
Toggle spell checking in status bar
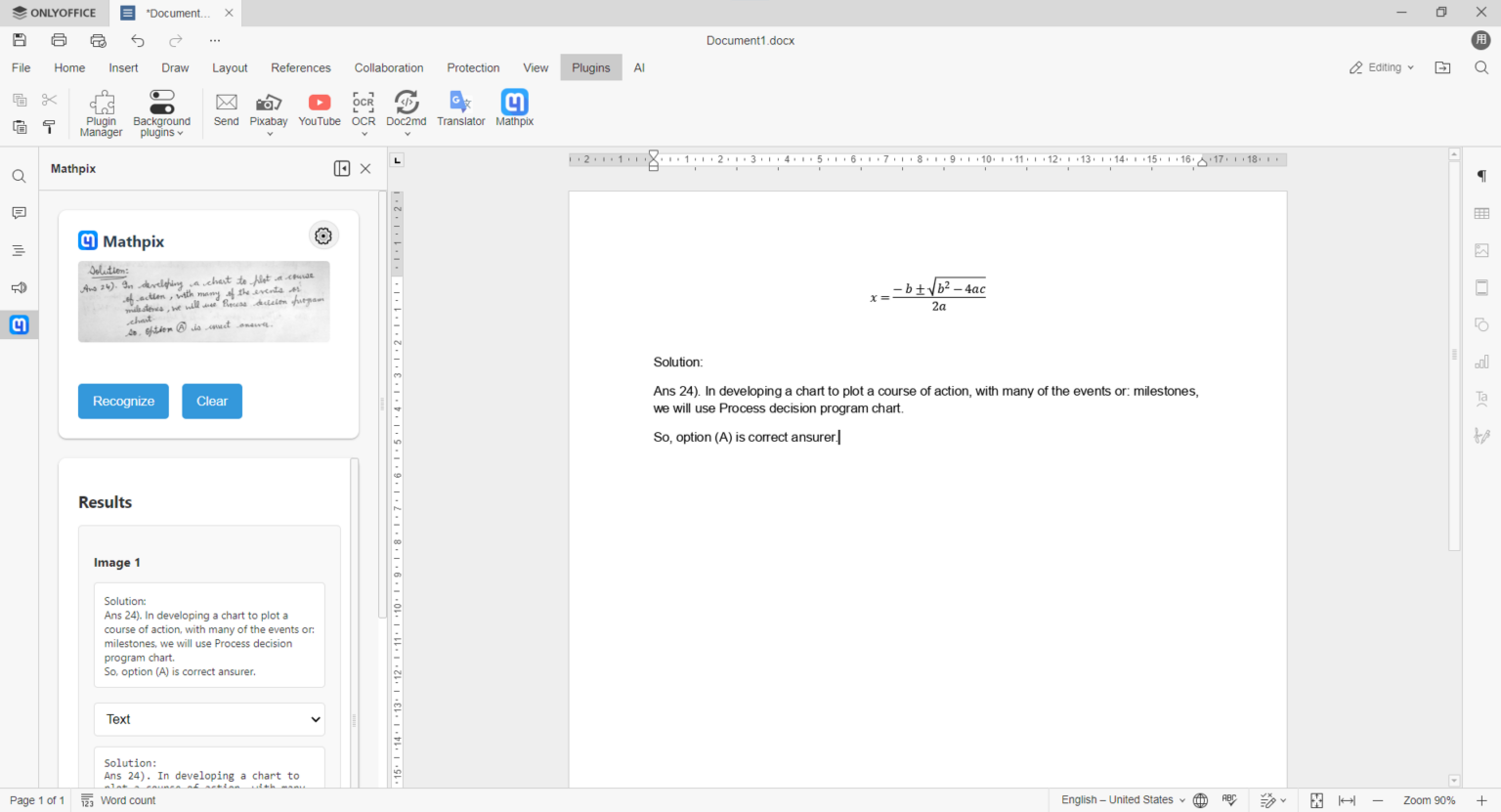(1229, 799)
